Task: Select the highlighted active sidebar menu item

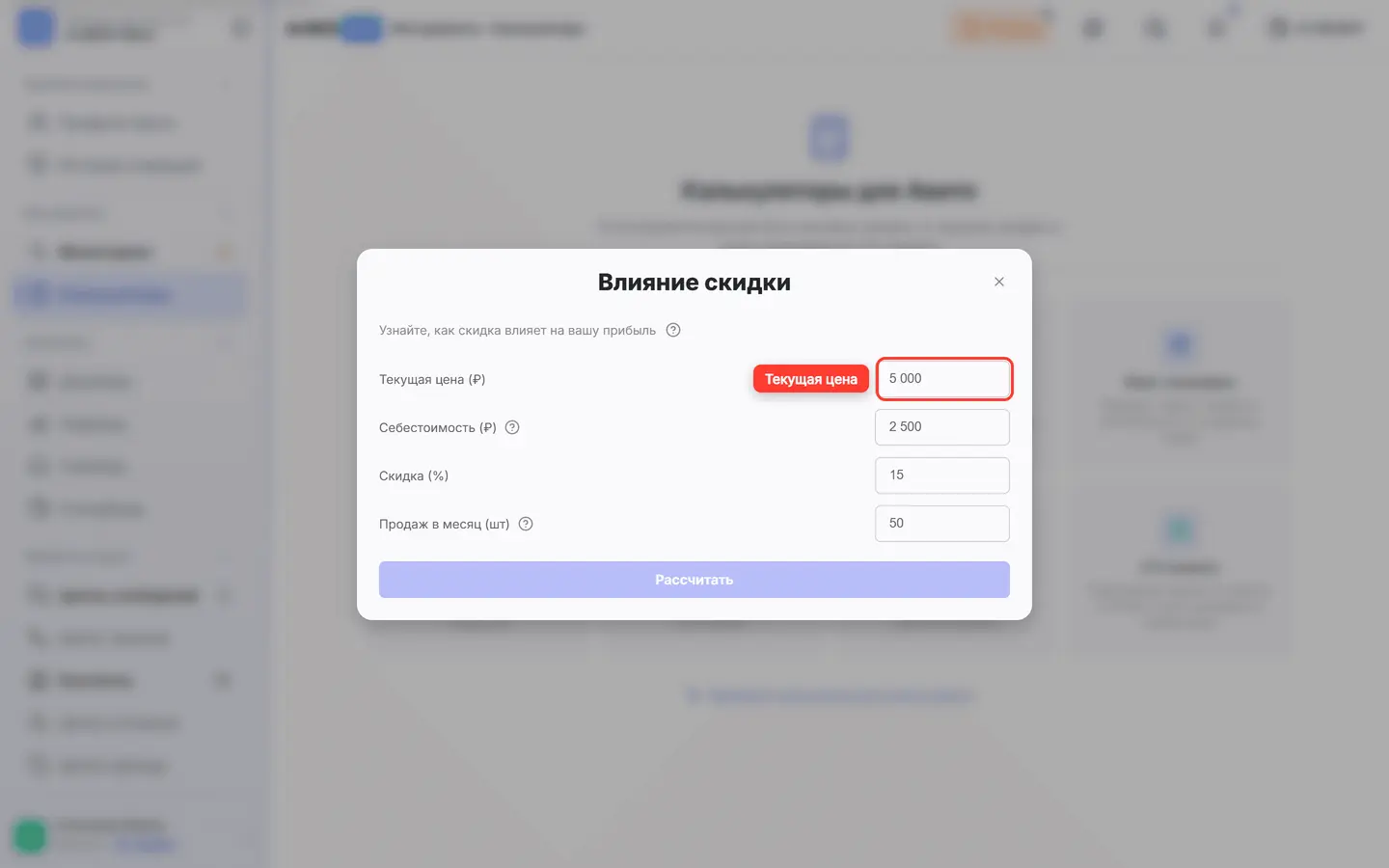Action: (x=129, y=294)
